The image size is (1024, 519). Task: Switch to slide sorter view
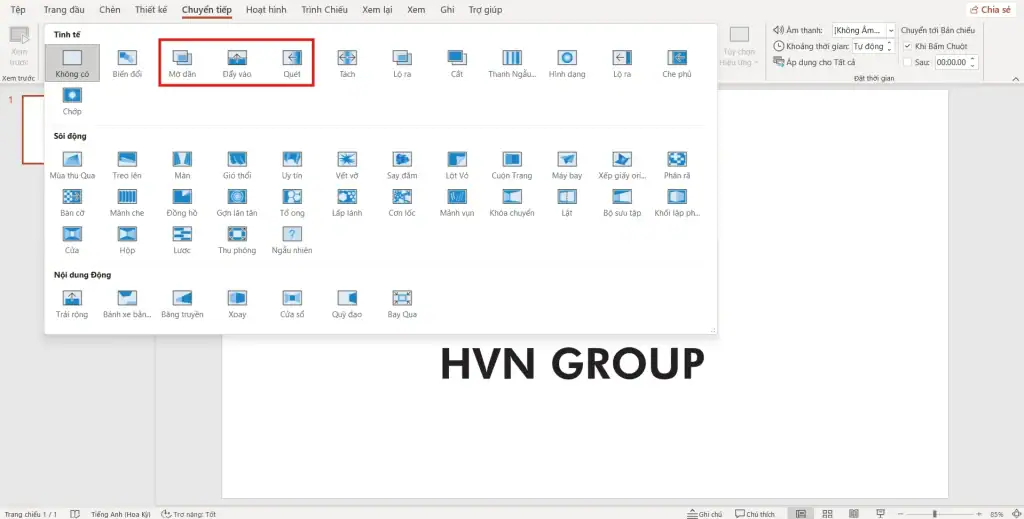pos(825,513)
